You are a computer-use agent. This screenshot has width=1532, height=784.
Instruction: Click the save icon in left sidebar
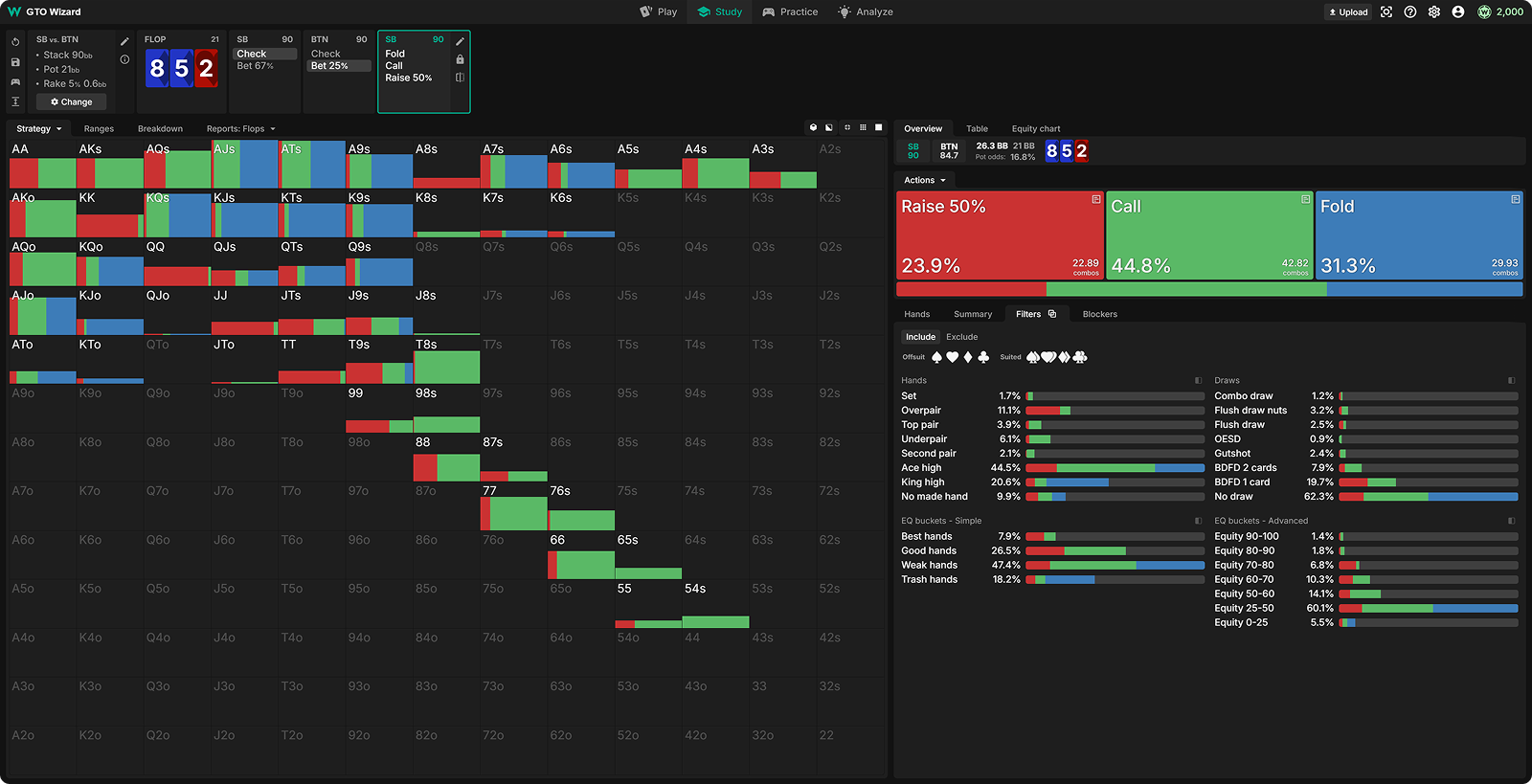click(15, 62)
